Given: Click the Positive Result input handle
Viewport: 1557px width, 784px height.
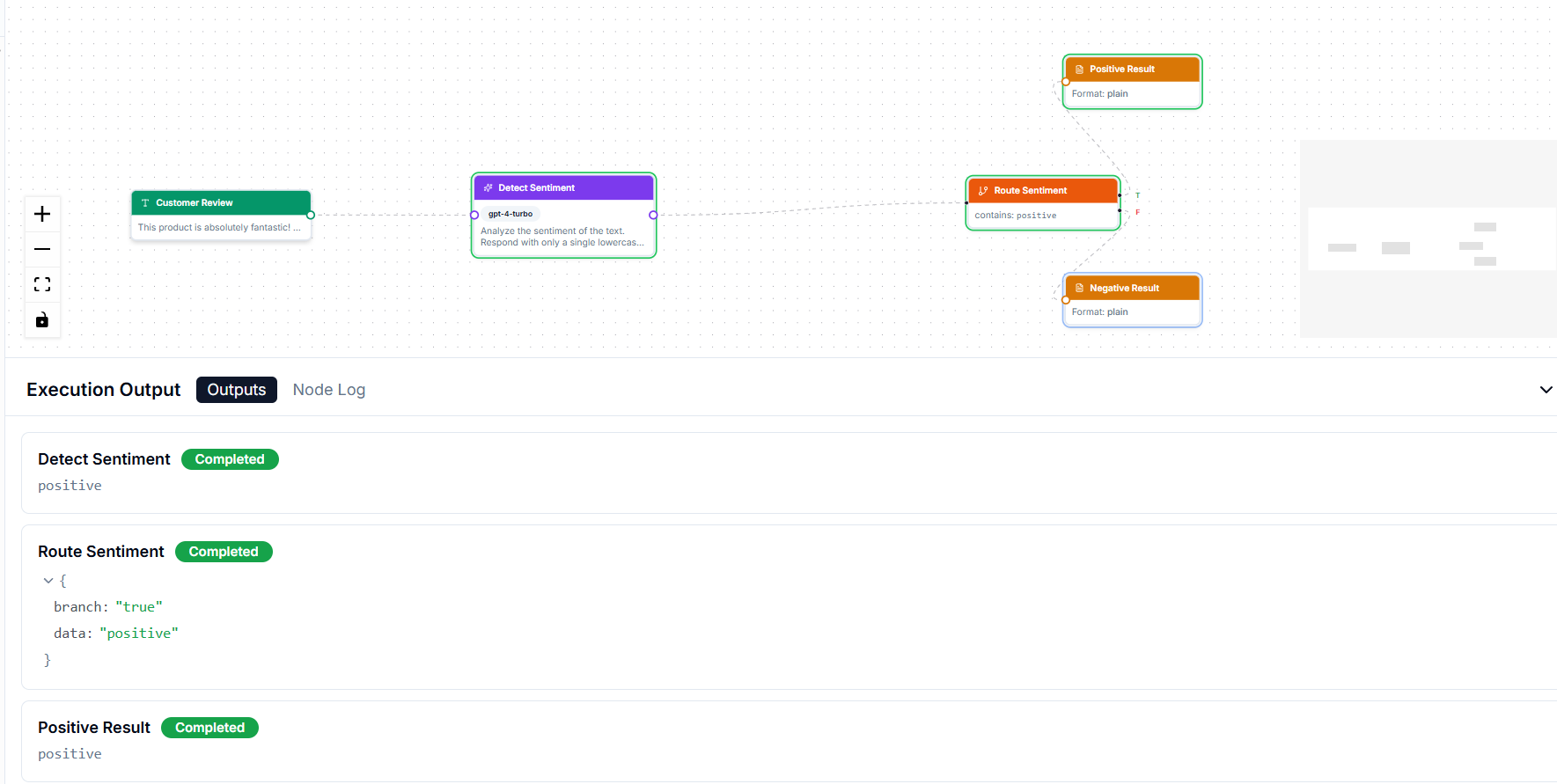Looking at the screenshot, I should point(1066,82).
